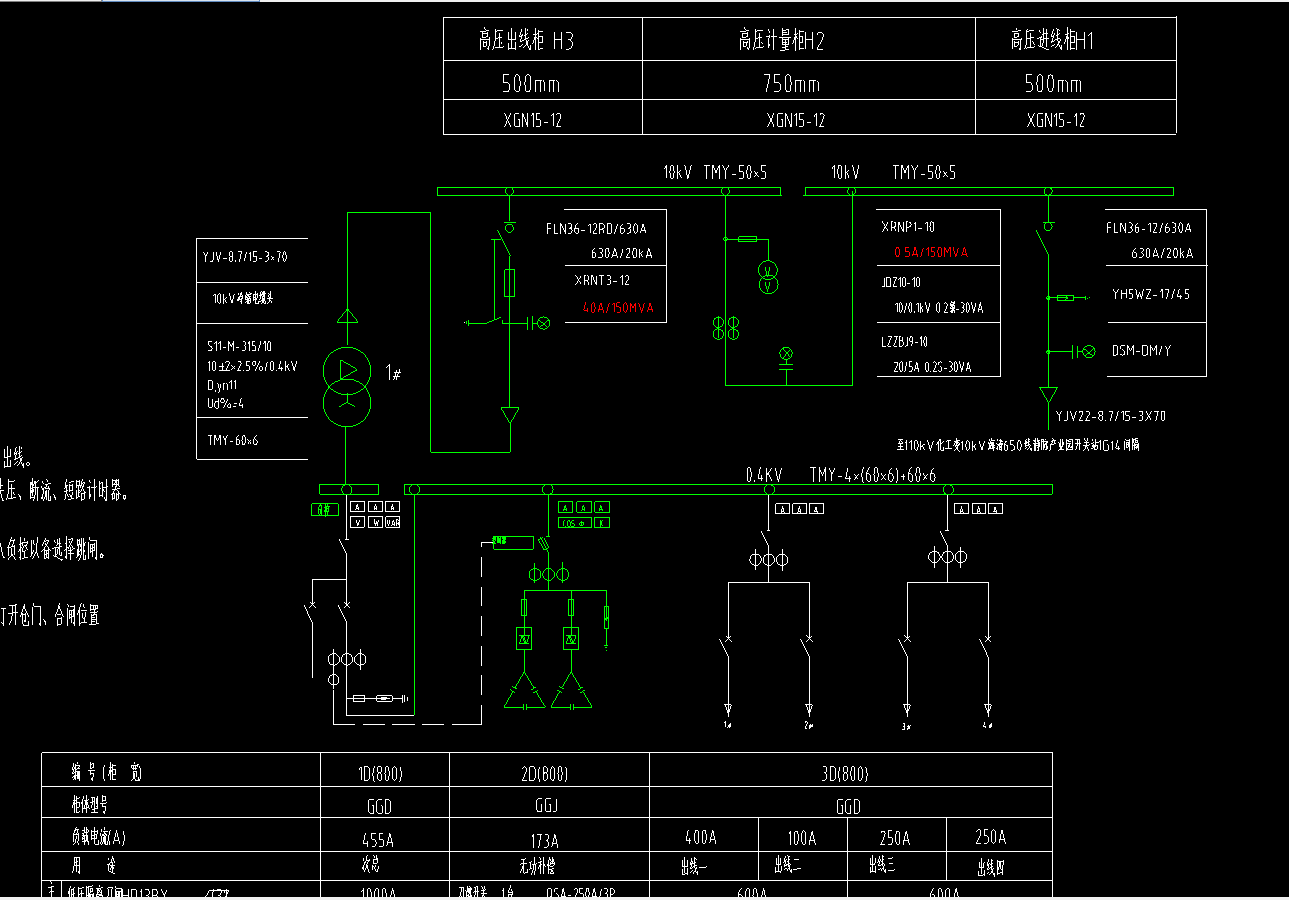Select the 1# outgoing feeder arrow
The width and height of the screenshot is (1289, 900).
coord(728,712)
